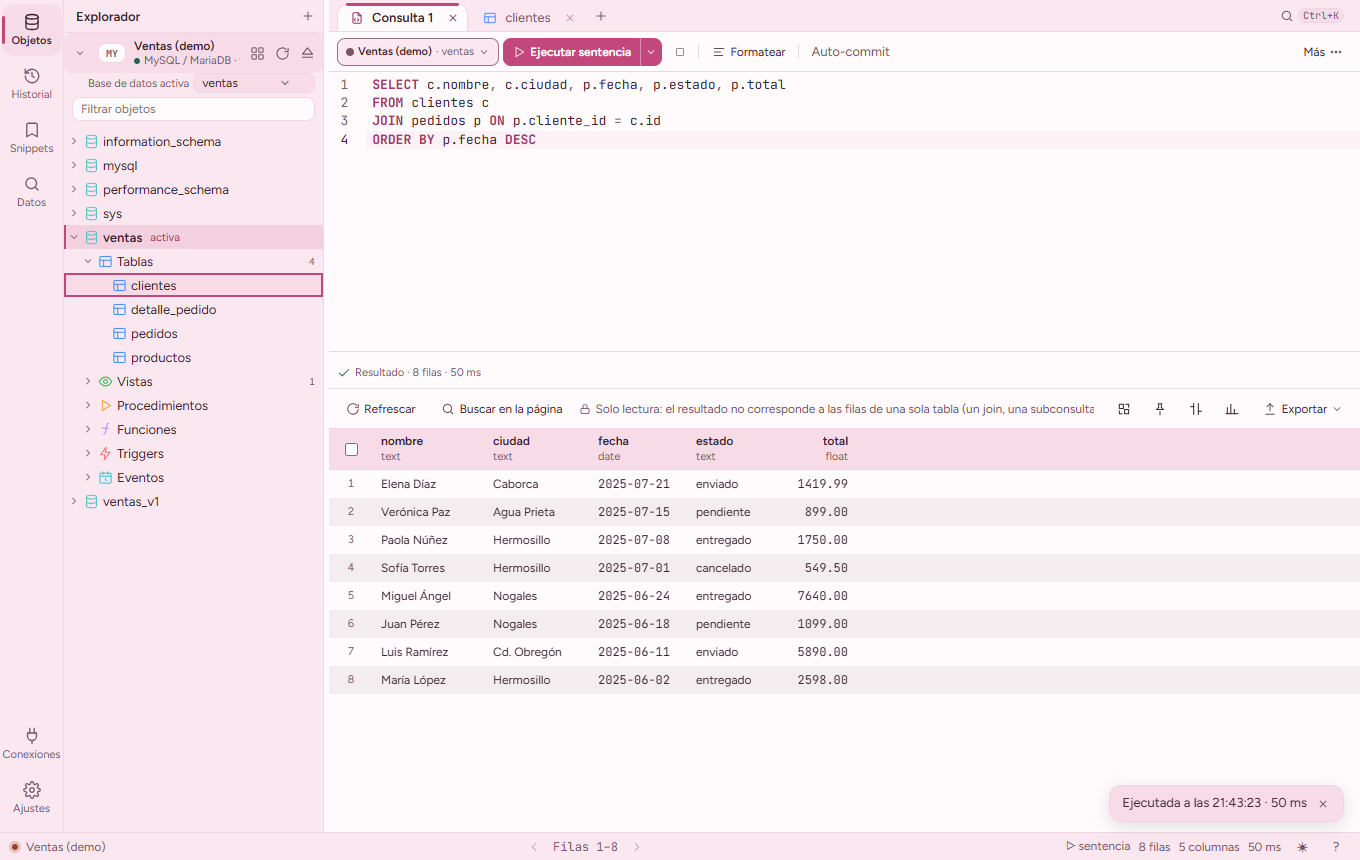The width and height of the screenshot is (1360, 860).
Task: Open Ajustes settings
Action: pyautogui.click(x=31, y=797)
